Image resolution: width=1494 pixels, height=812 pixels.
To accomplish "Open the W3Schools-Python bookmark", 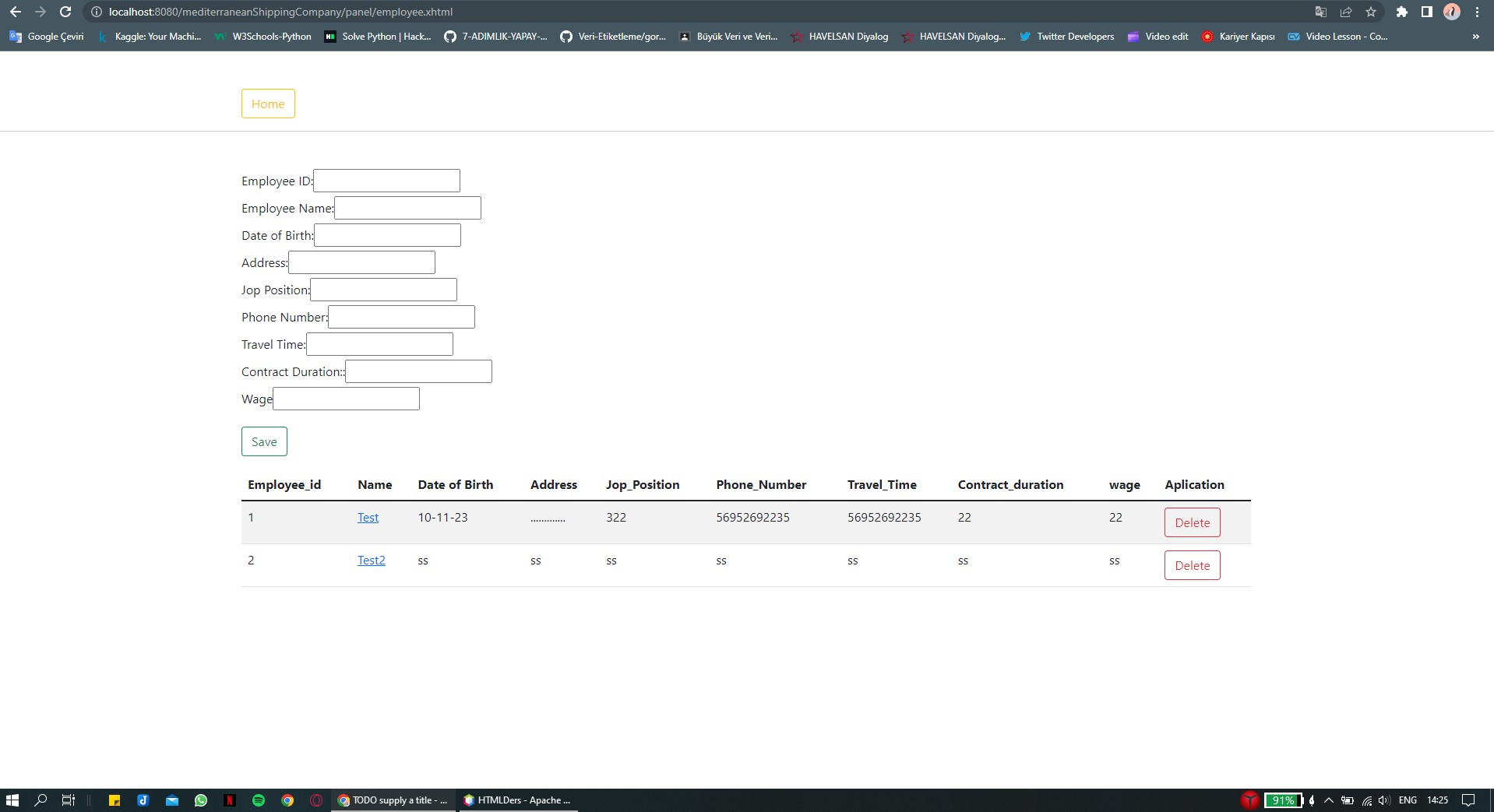I will tap(262, 36).
